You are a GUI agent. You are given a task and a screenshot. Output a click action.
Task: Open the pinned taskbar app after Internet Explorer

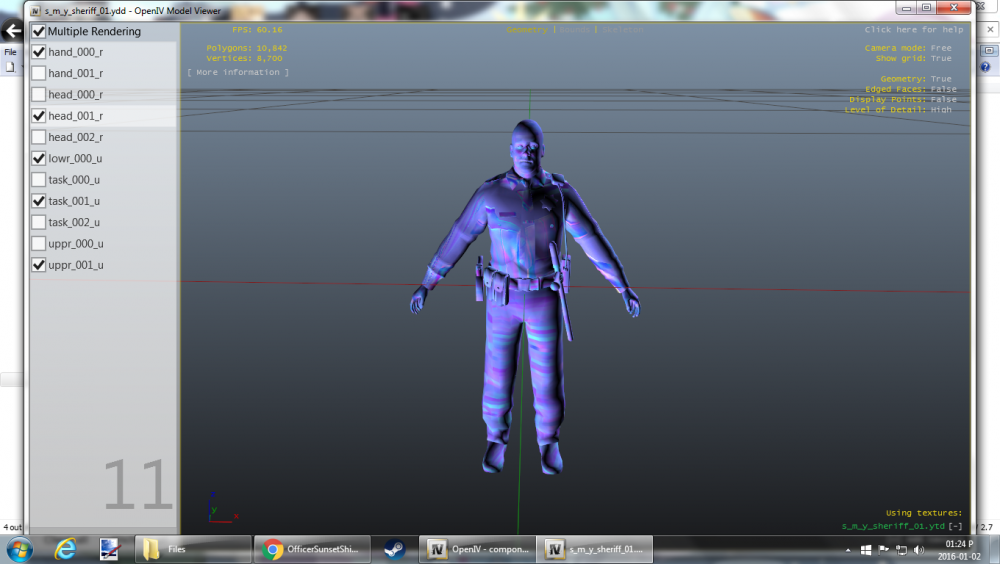click(x=110, y=549)
